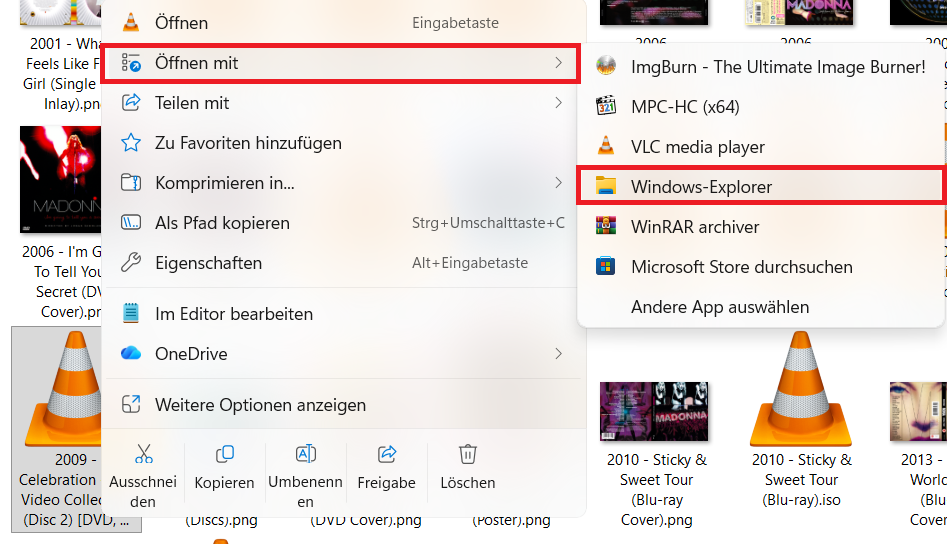
Task: Click the wrench icon next to Eigenschaften
Action: point(131,263)
